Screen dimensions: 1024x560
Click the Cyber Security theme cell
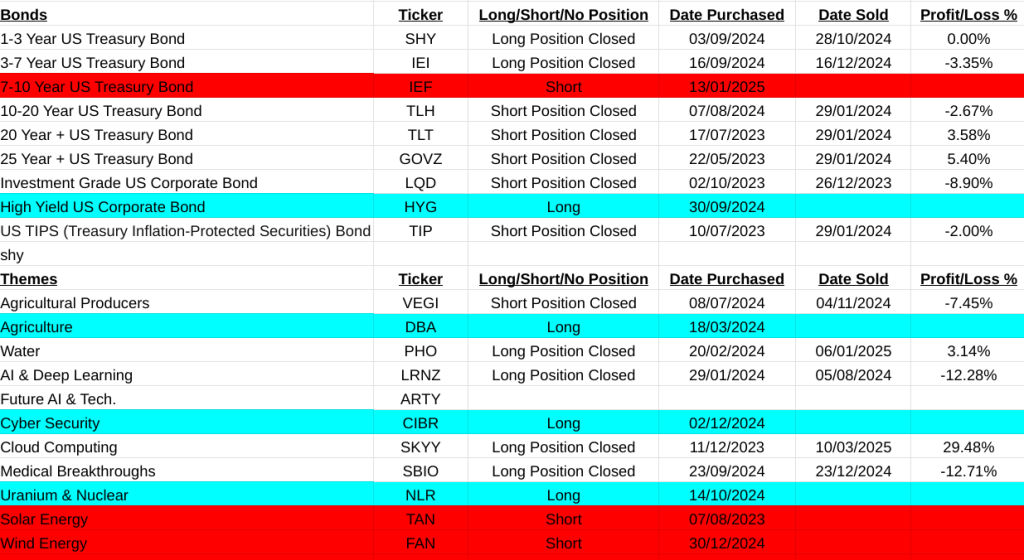50,423
